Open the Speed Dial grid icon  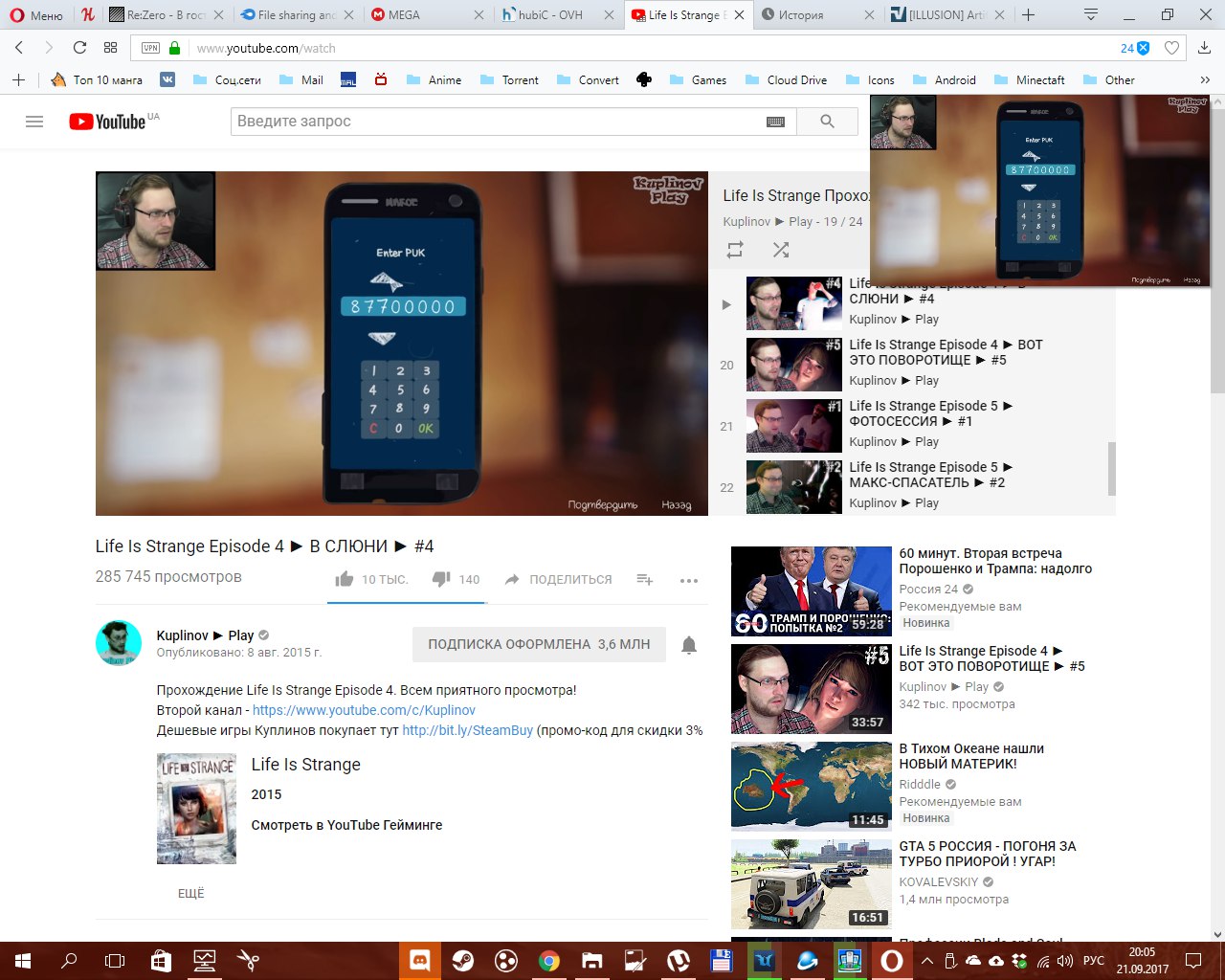tap(110, 48)
